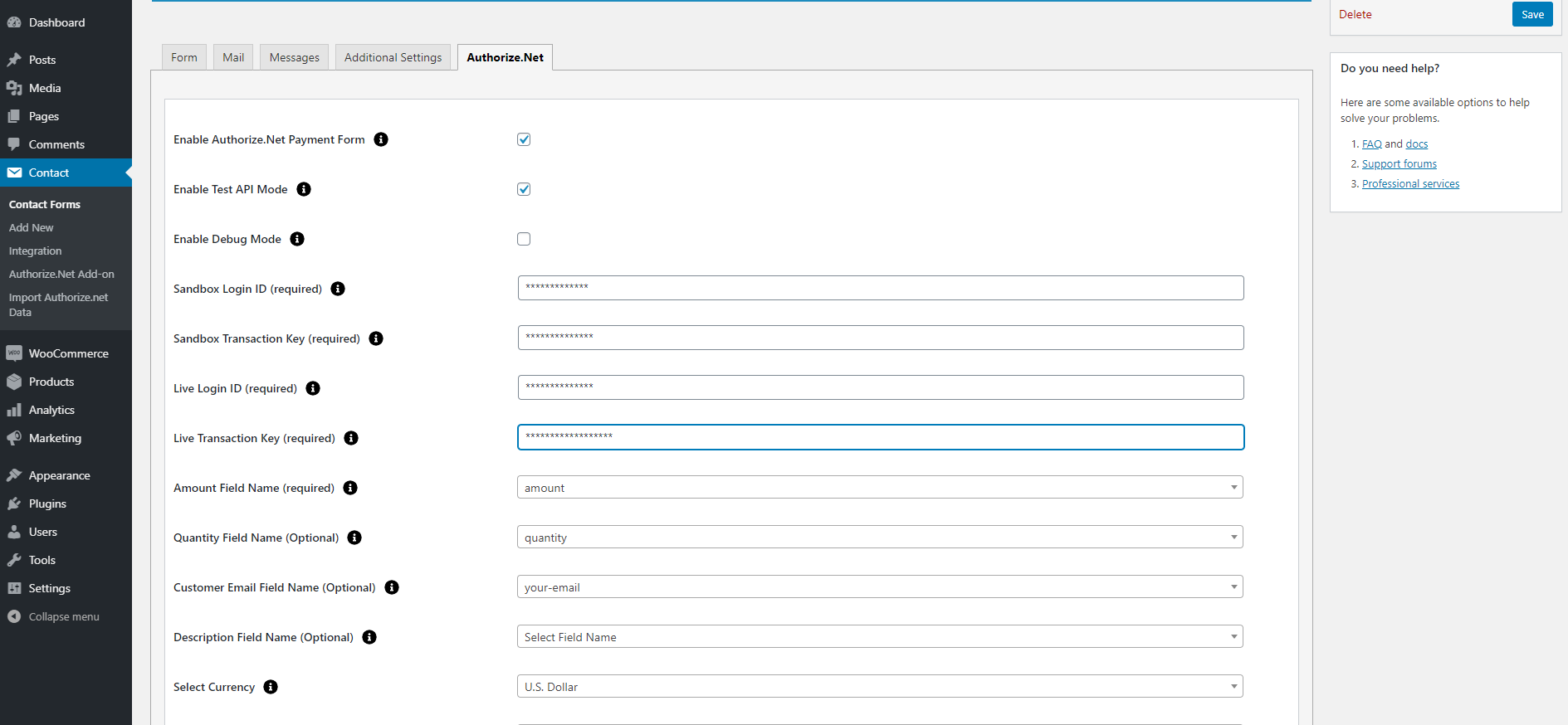Click the Settings icon in sidebar
The width and height of the screenshot is (1568, 725).
(x=14, y=588)
